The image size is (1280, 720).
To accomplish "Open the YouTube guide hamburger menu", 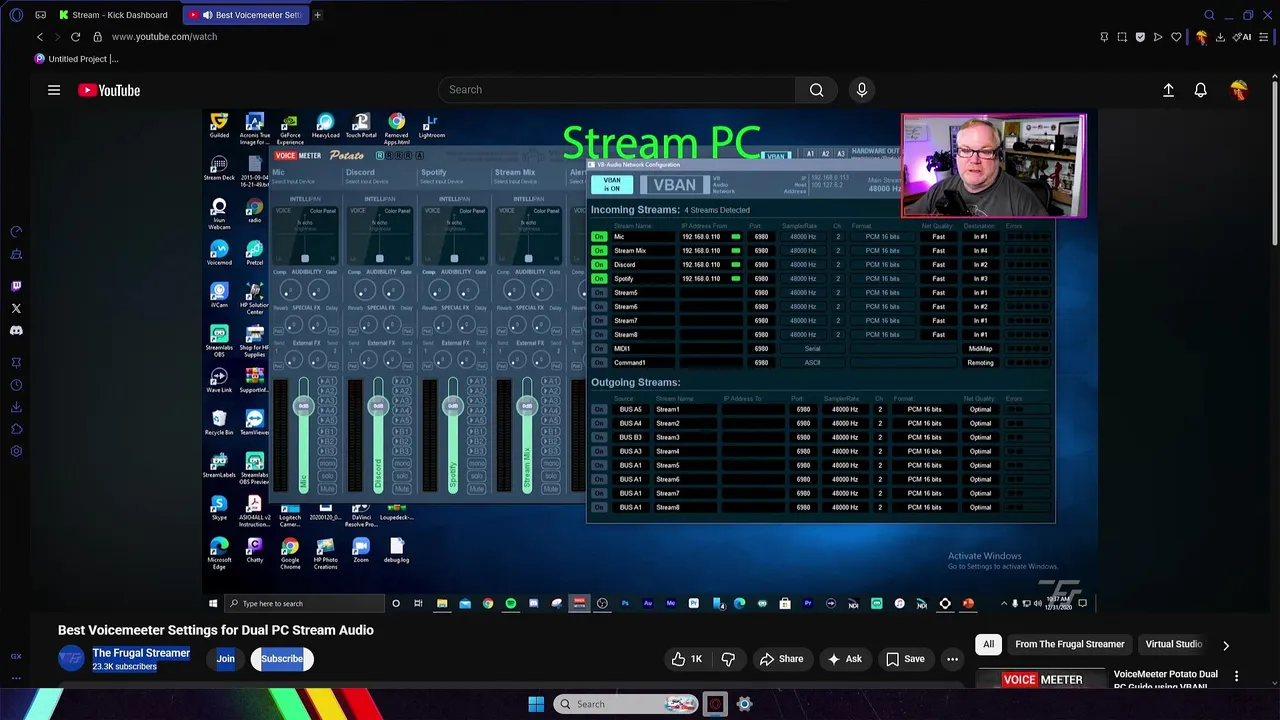I will click(54, 90).
